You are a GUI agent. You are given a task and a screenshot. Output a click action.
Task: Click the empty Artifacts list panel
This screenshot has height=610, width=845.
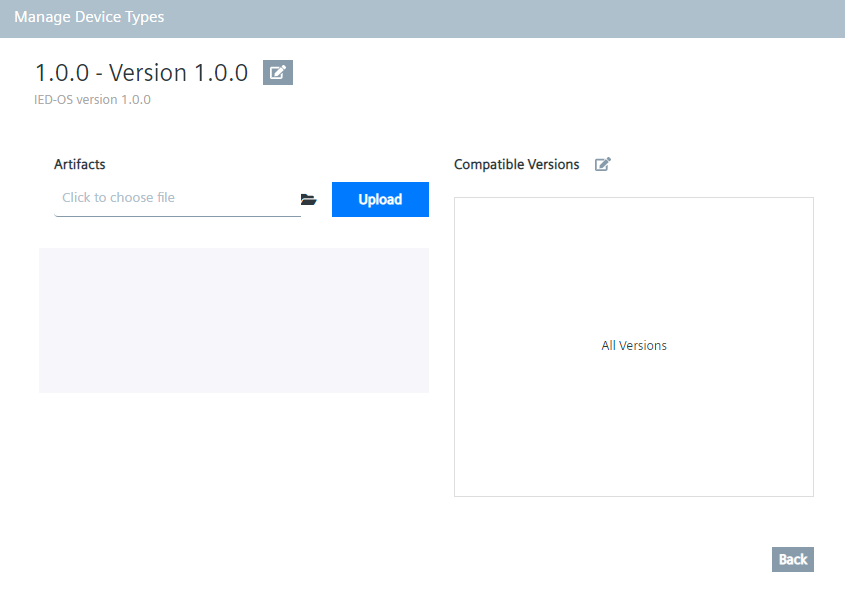(233, 320)
